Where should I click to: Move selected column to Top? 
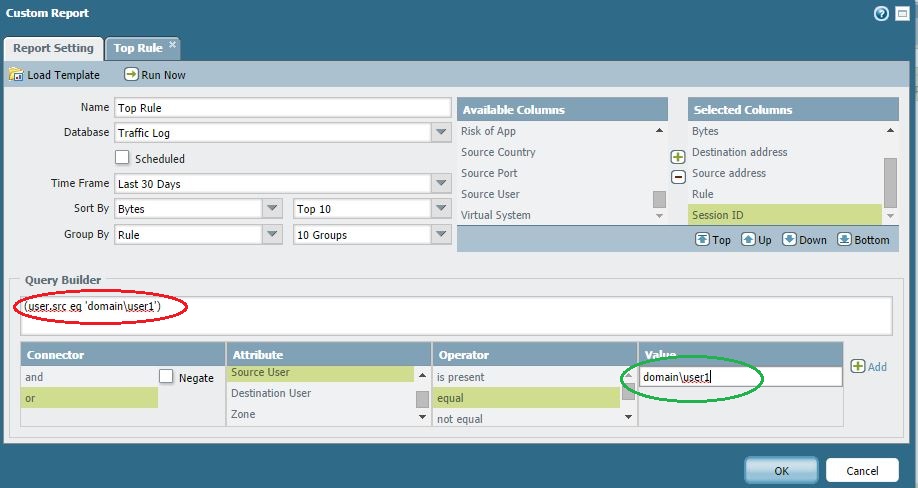point(713,239)
